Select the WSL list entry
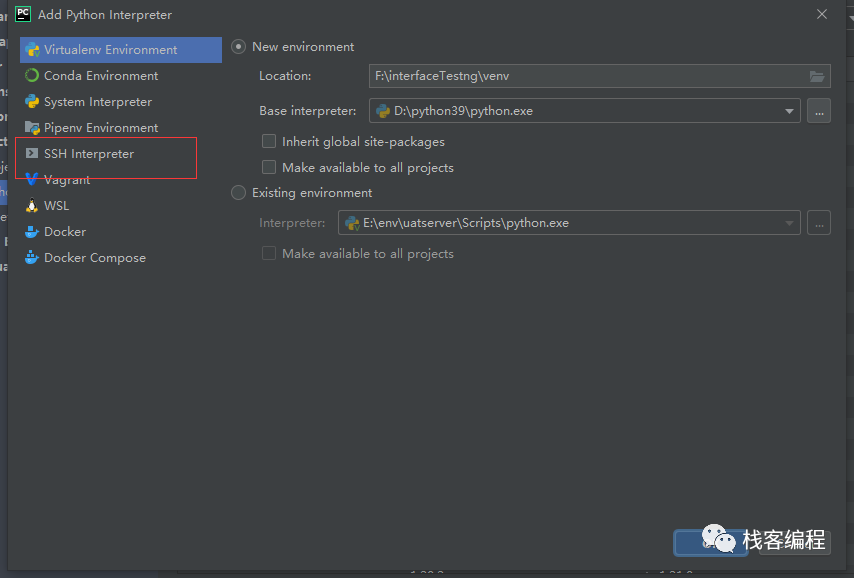 pos(120,206)
